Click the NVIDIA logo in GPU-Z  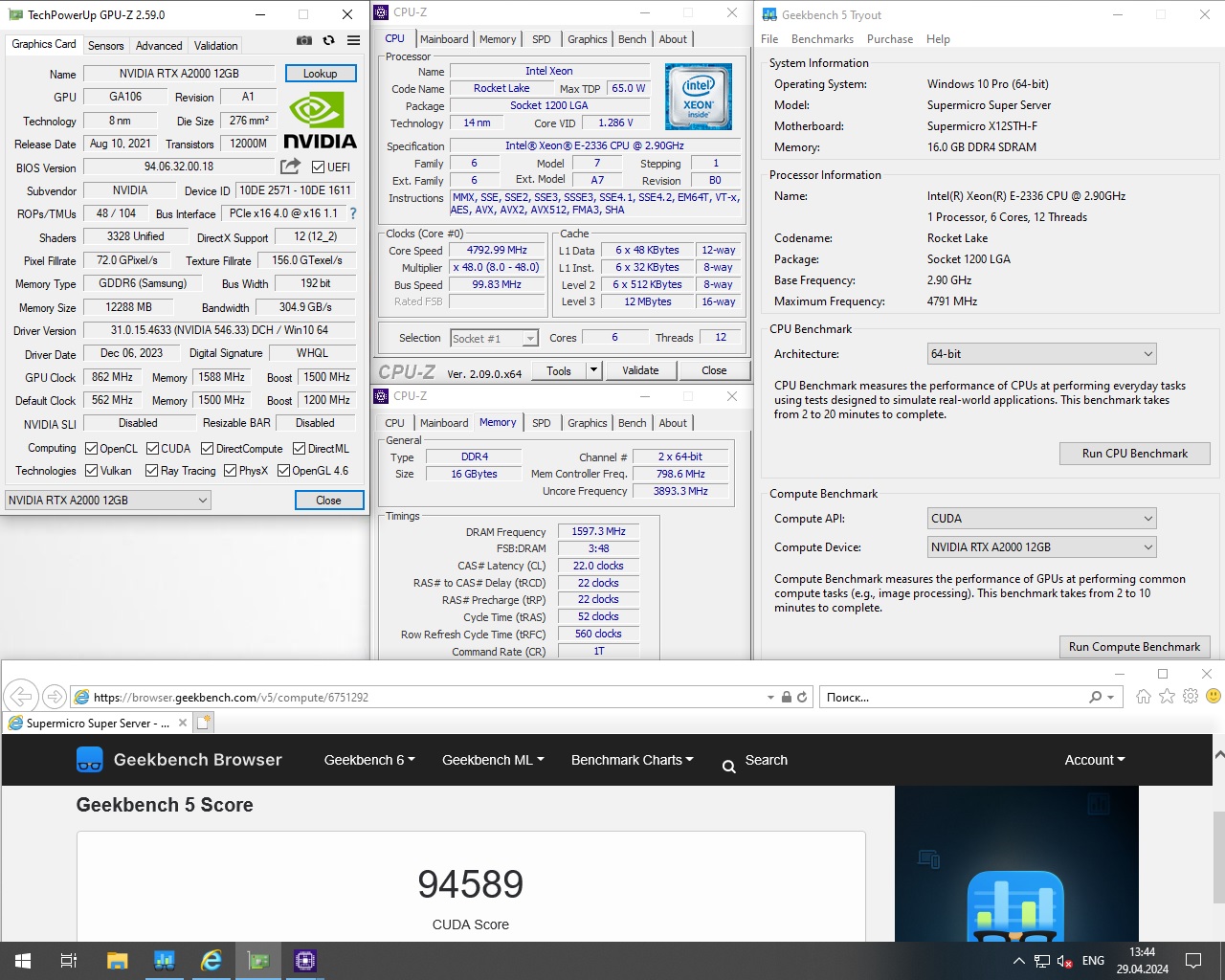point(320,121)
